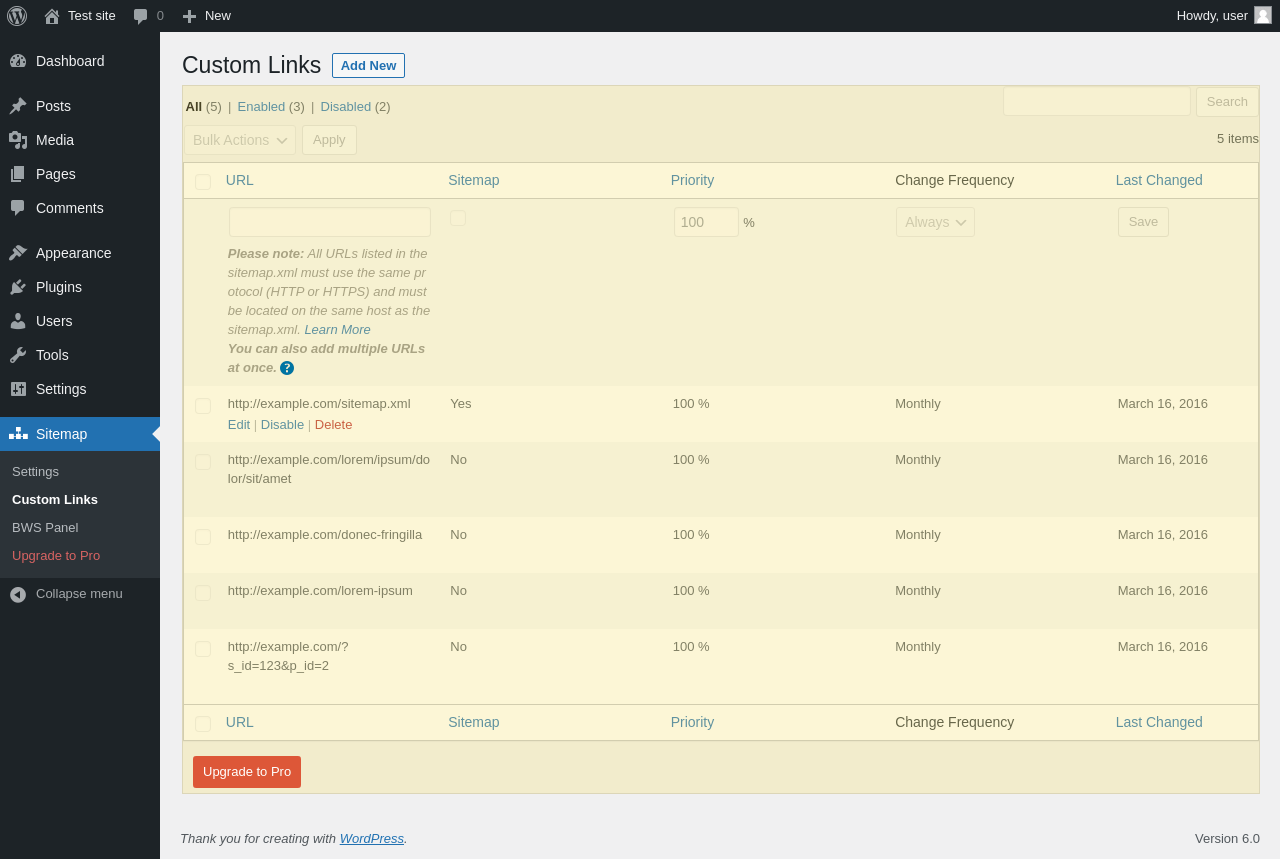Go to BWS Panel submenu item

(x=45, y=527)
